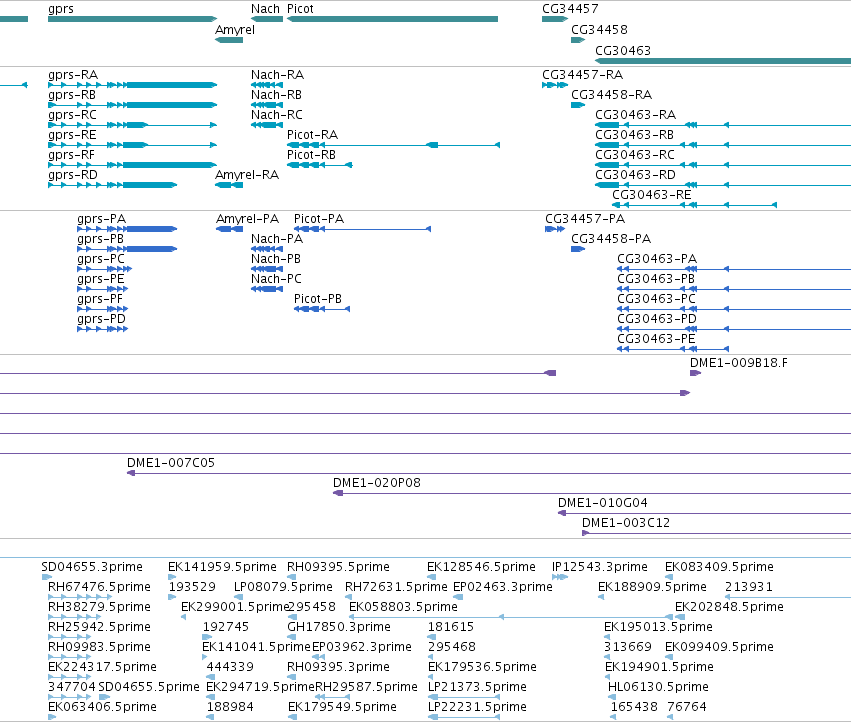Click EST RH09395.5prime label

pyautogui.click(x=338, y=567)
